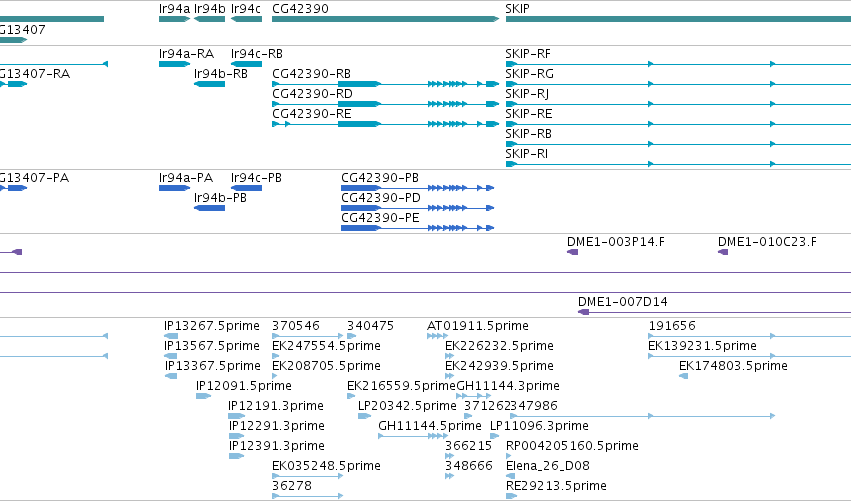The height and width of the screenshot is (501, 851).
Task: Select CG42390-RD transcript label
Action: [313, 94]
